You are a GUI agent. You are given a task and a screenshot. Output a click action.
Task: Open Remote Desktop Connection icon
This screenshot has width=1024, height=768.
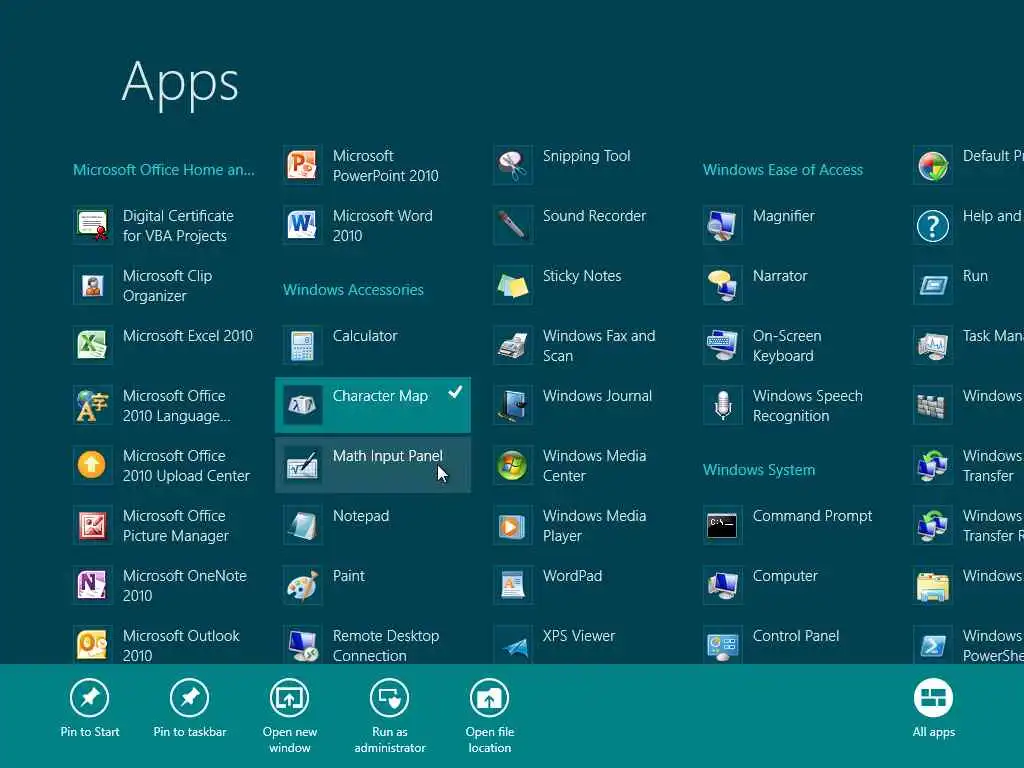tap(302, 645)
